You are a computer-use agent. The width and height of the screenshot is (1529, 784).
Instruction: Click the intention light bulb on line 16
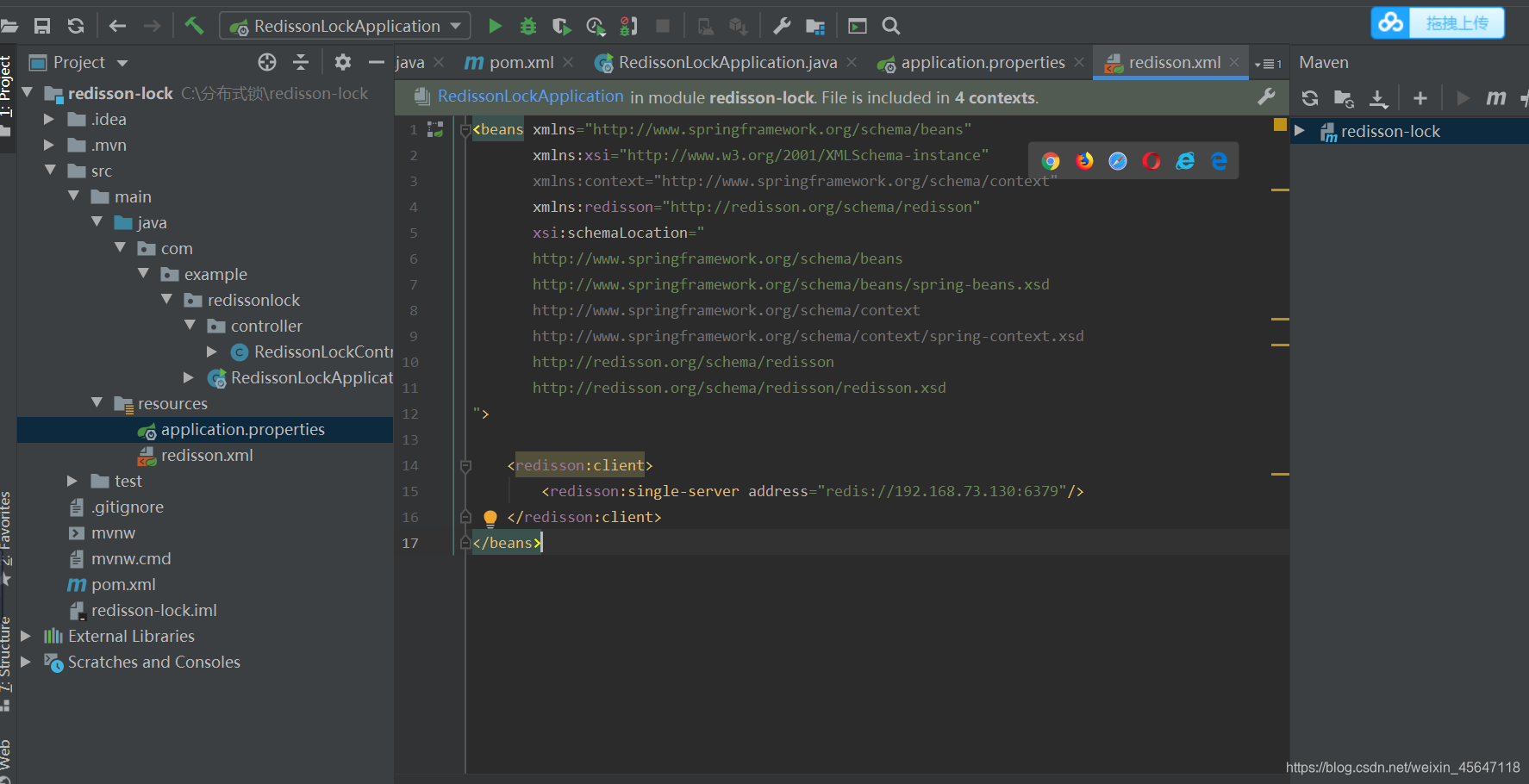[490, 518]
